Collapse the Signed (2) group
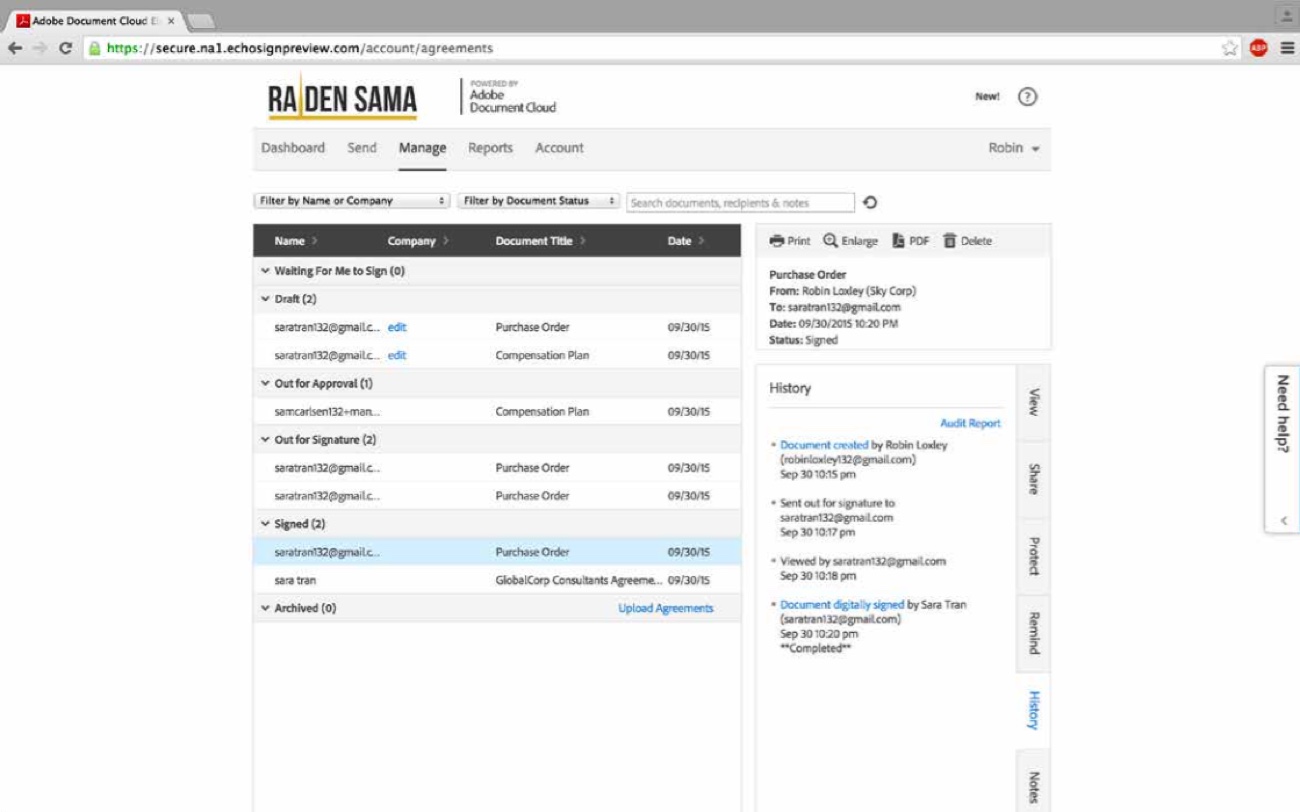1300x812 pixels. (x=265, y=524)
